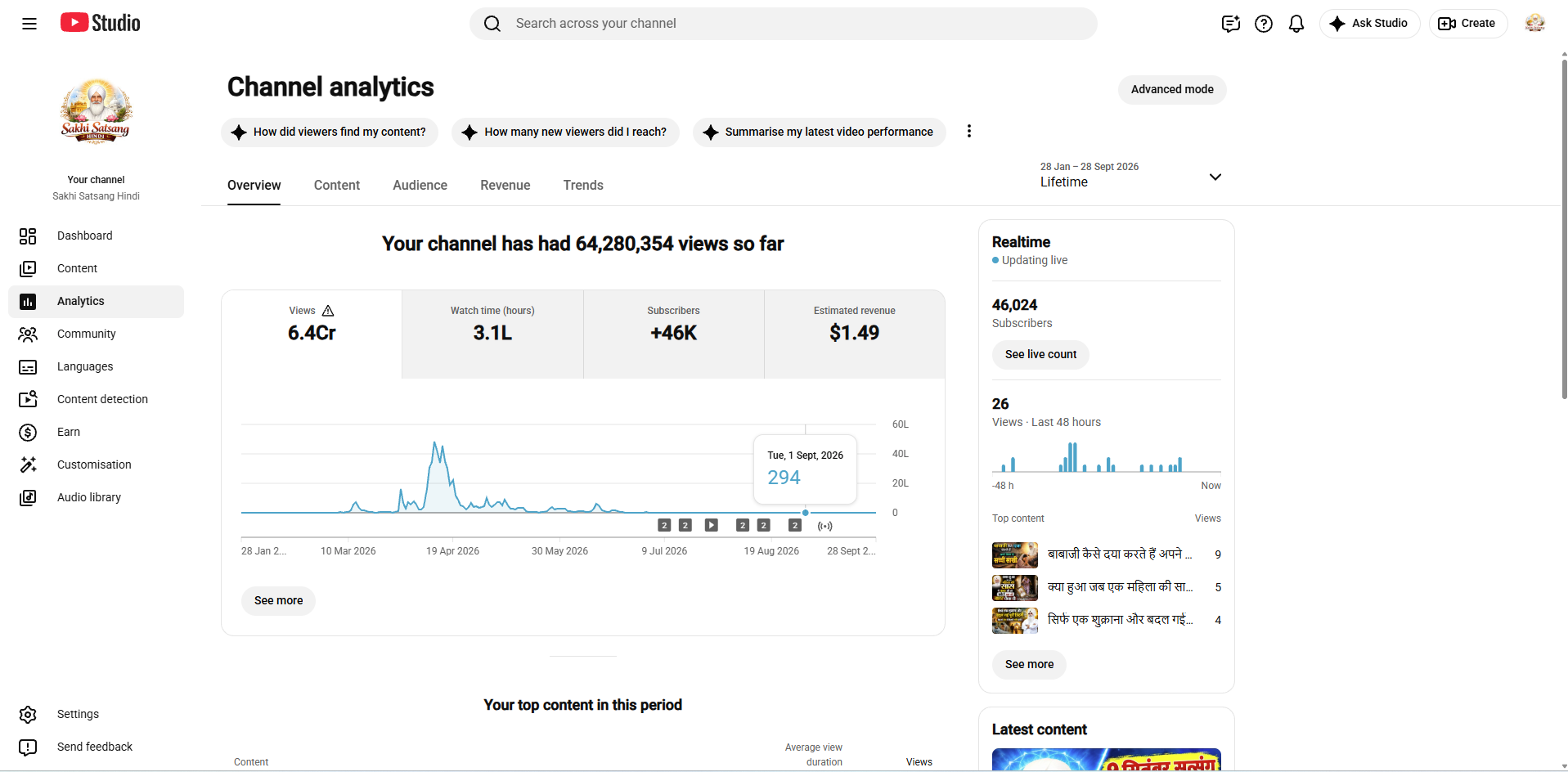The image size is (1568, 772).
Task: Click the Sakhi Satsang channel logo
Action: point(96,112)
